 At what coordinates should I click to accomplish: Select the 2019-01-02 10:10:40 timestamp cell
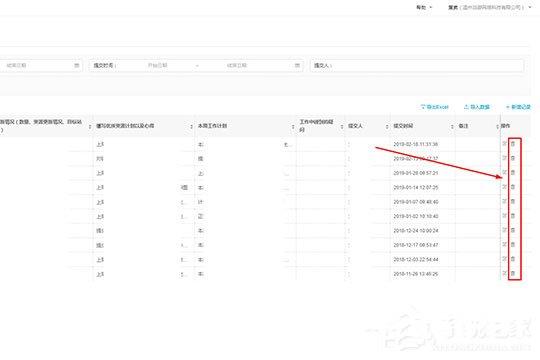tap(416, 216)
